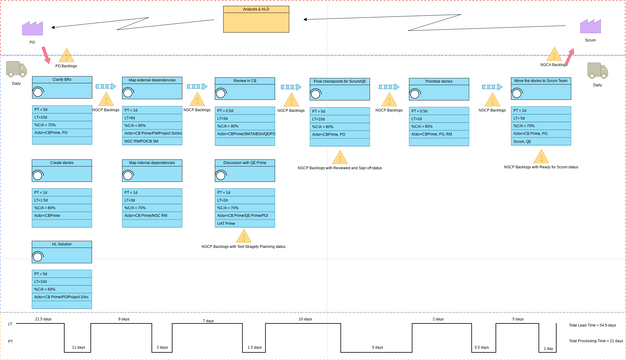Screen dimensions: 626x360
Task: Click operator circle in Create stories box
Action: [38, 175]
